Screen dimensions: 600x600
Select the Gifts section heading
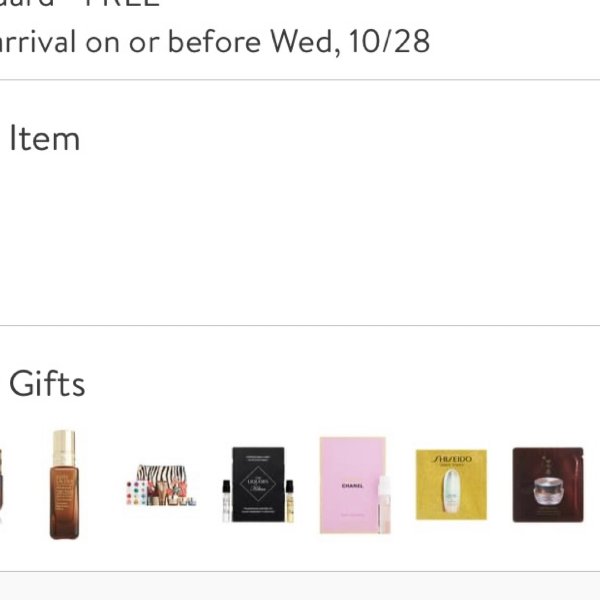click(47, 383)
